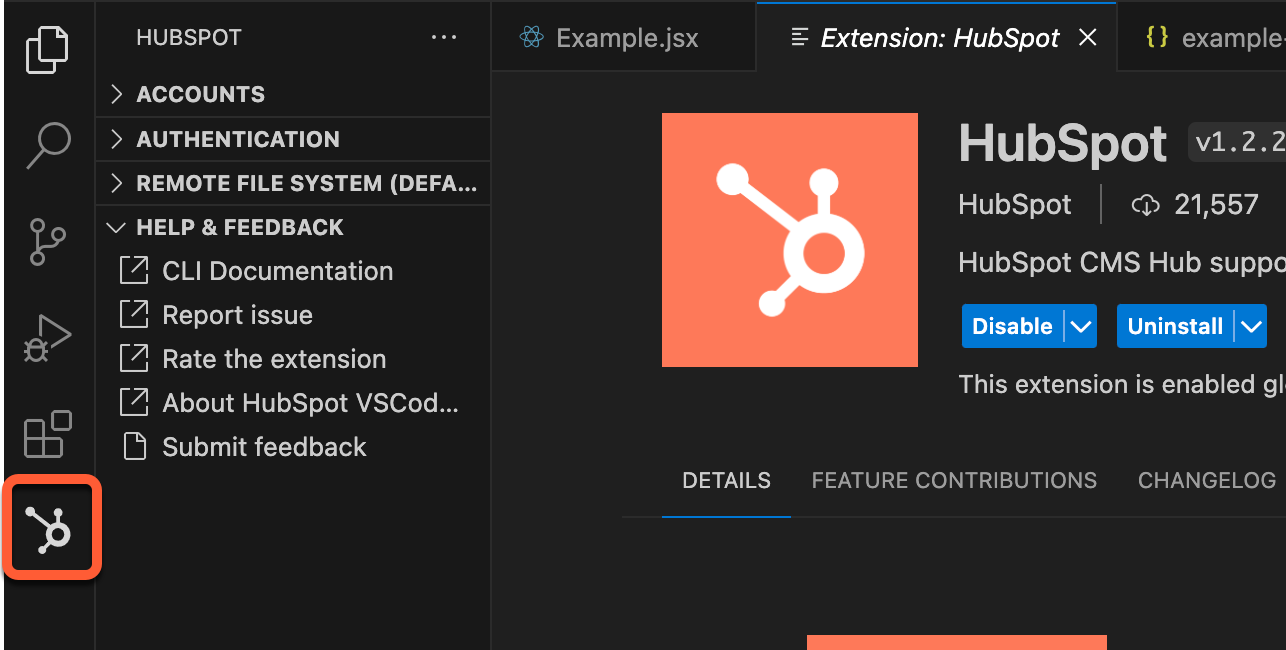This screenshot has width=1286, height=650.
Task: Click the HubSpot CMS Hub description text
Action: (1122, 262)
